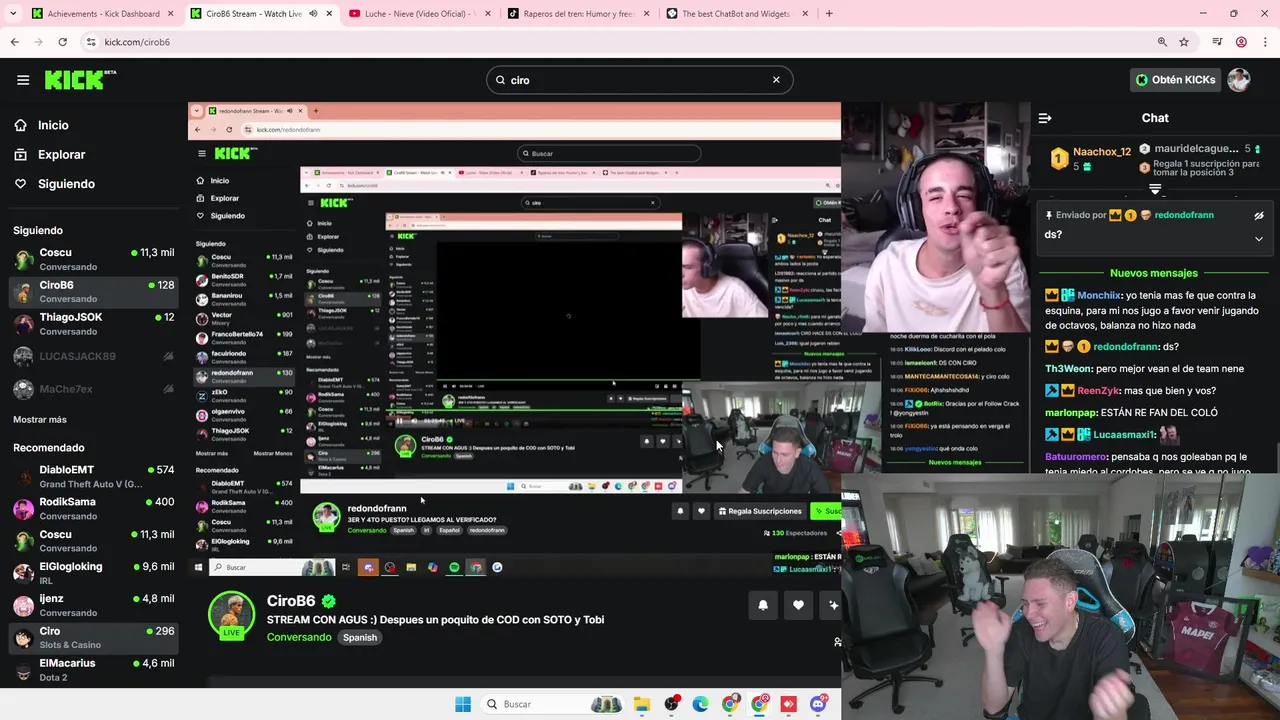
Task: Open the zoom magnifier in address bar
Action: point(1162,42)
